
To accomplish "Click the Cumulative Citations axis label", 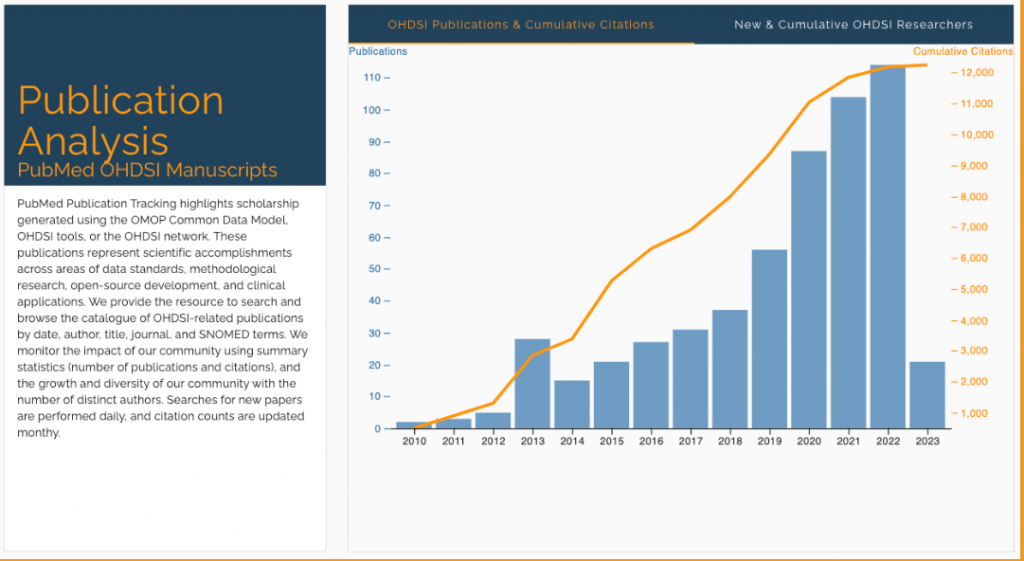I will click(x=962, y=51).
